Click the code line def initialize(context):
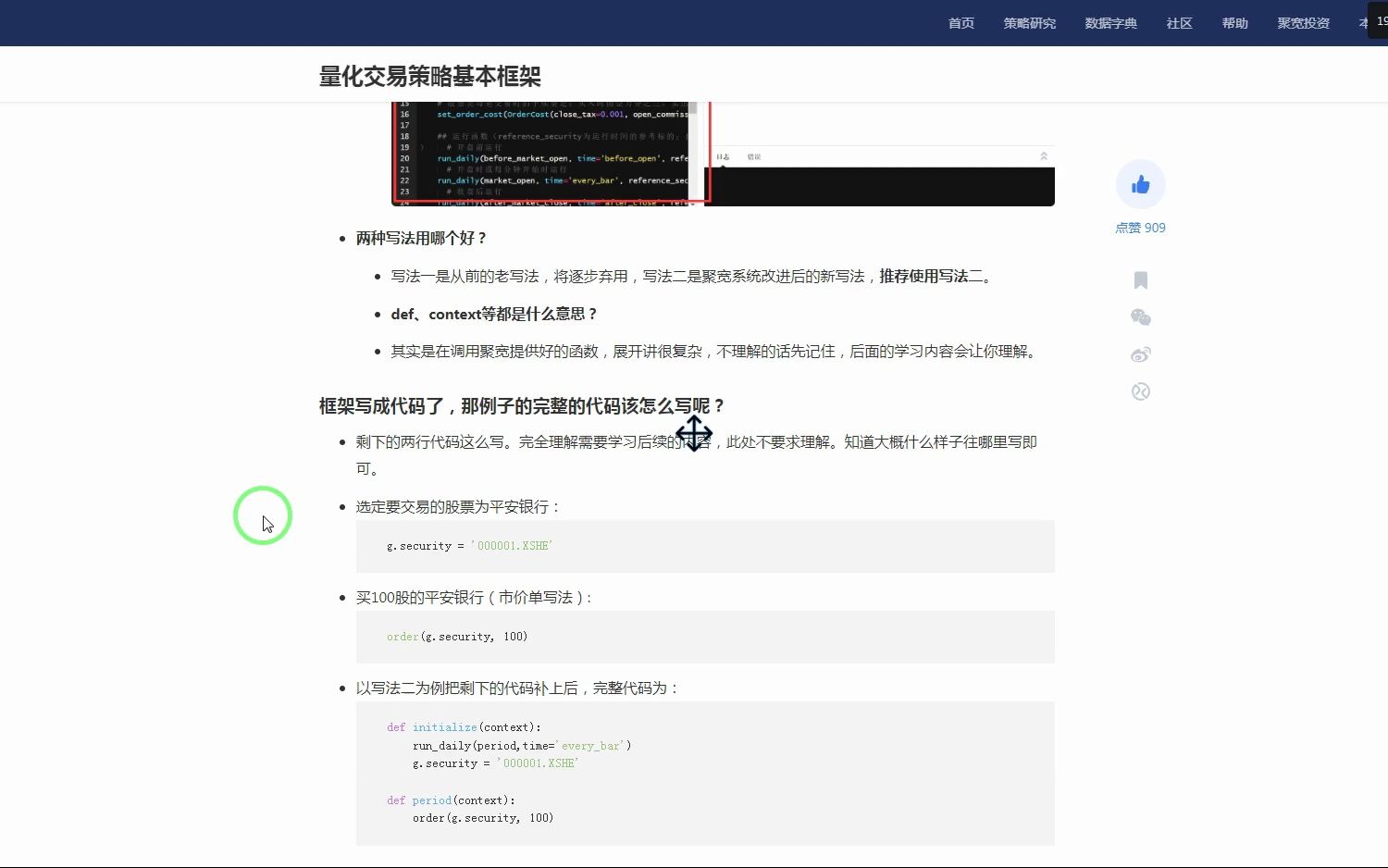The height and width of the screenshot is (868, 1388). click(x=464, y=727)
